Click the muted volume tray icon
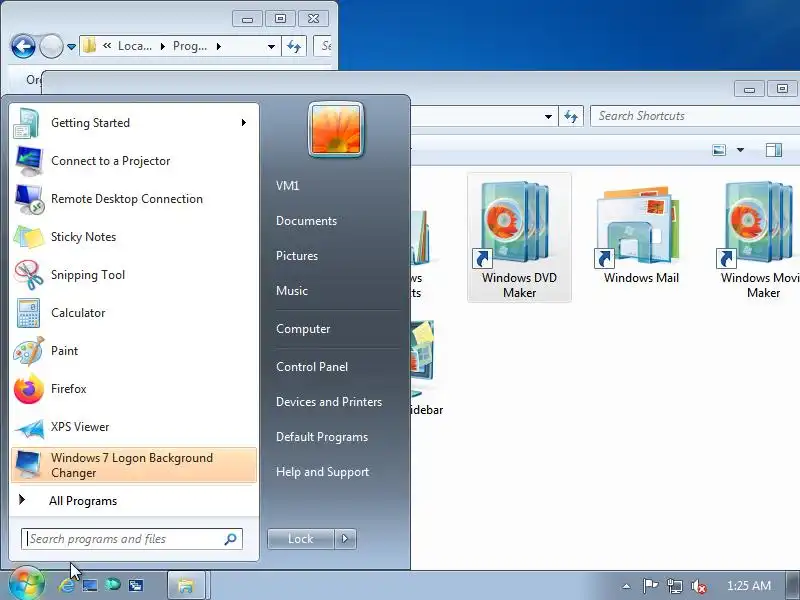Image resolution: width=800 pixels, height=600 pixels. point(698,586)
